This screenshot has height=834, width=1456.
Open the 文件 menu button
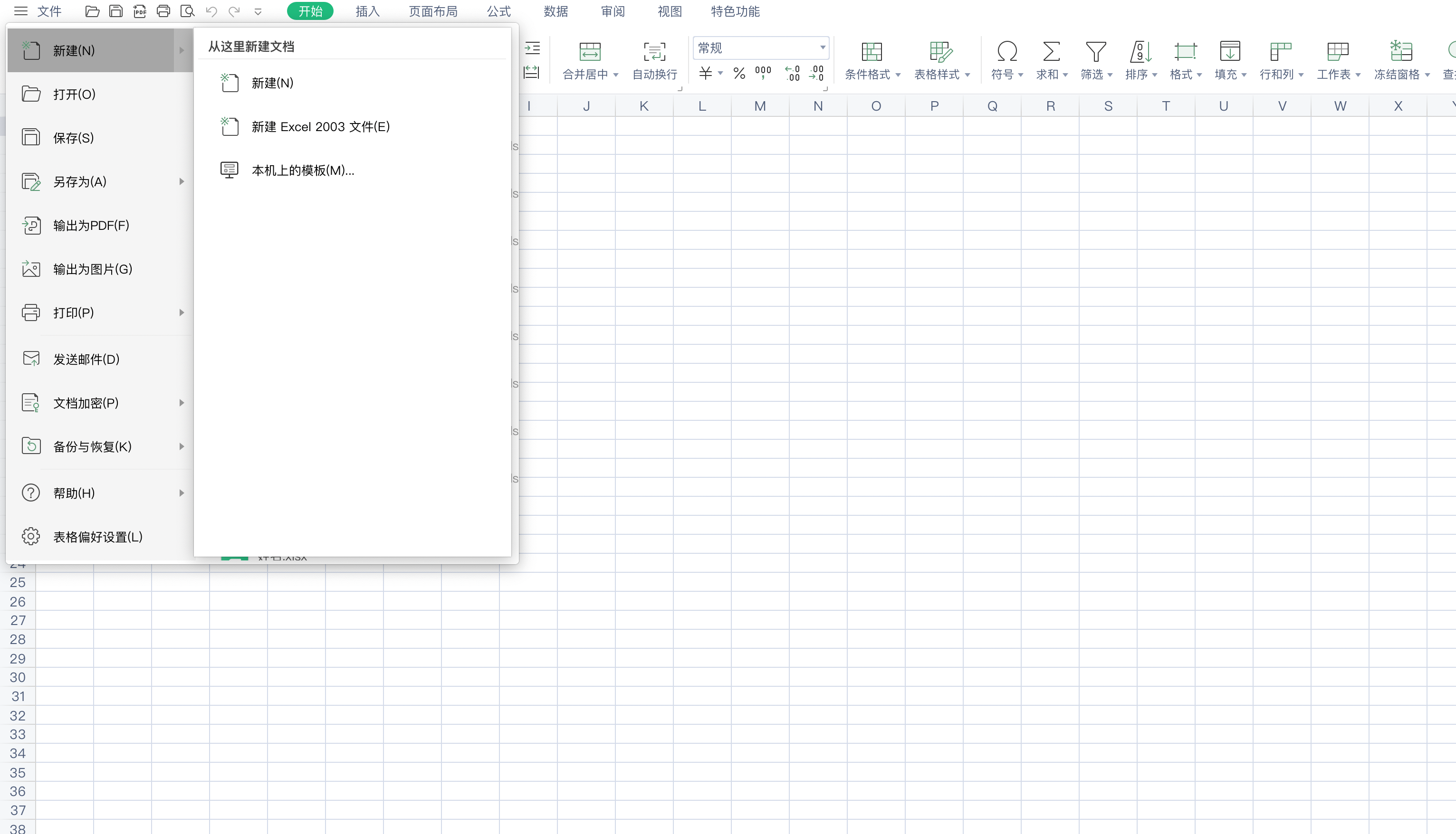tap(49, 11)
